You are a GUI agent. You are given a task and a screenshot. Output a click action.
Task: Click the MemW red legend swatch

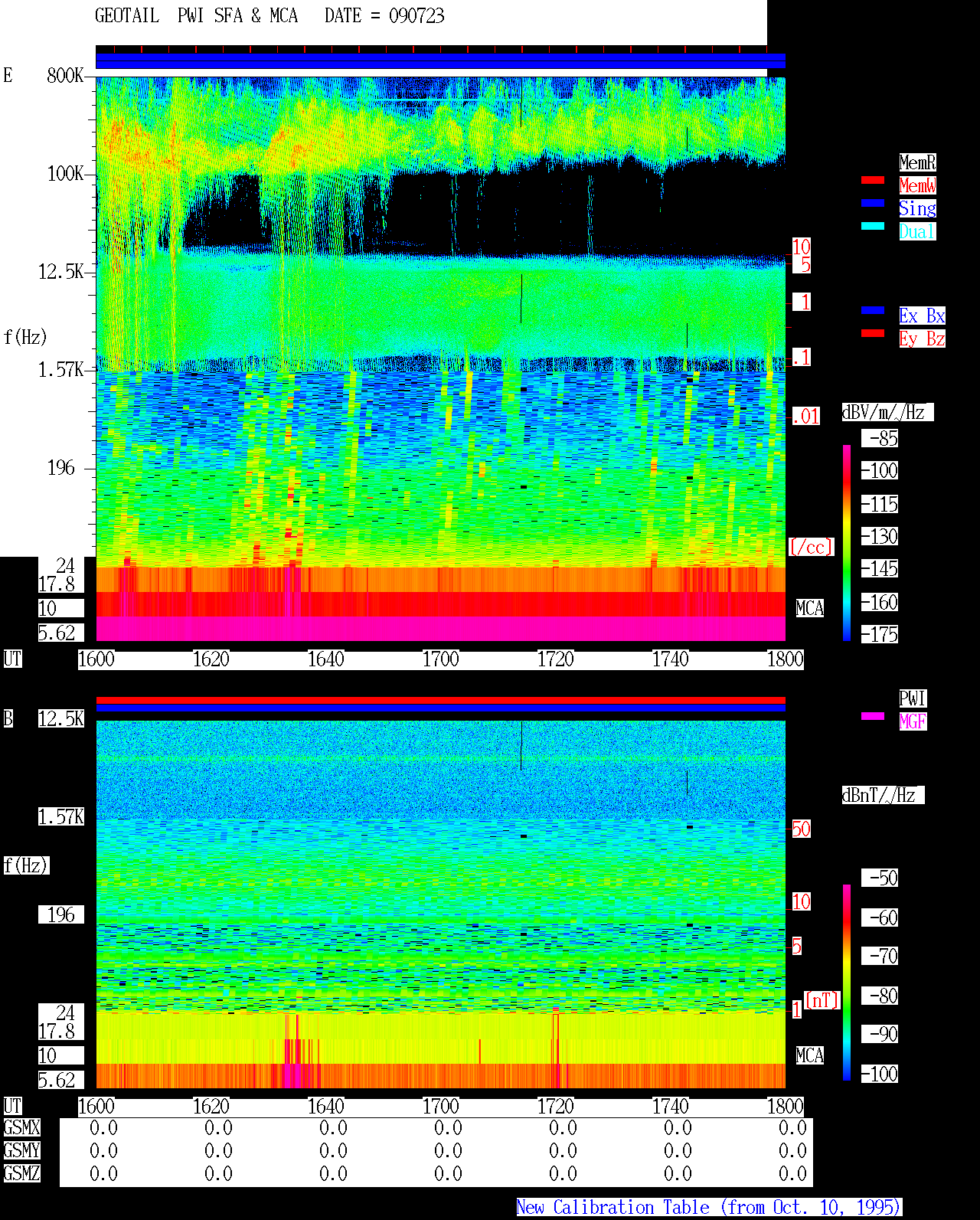873,181
